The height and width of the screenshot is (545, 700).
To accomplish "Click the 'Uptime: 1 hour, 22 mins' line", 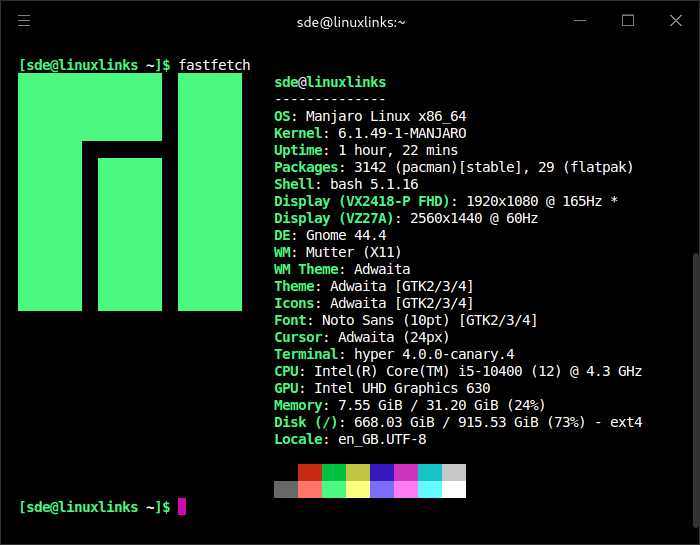I will click(366, 150).
